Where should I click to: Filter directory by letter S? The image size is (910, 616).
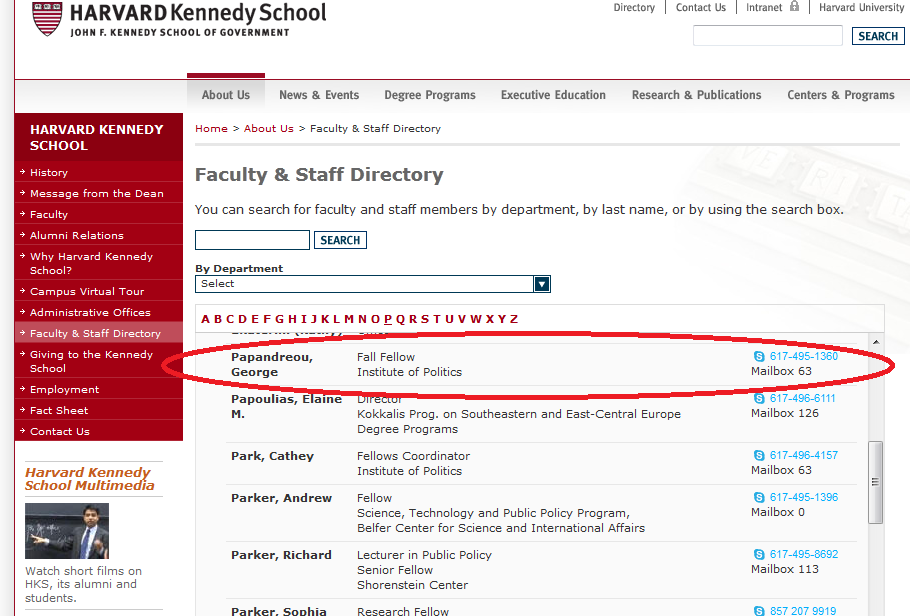pyautogui.click(x=425, y=319)
